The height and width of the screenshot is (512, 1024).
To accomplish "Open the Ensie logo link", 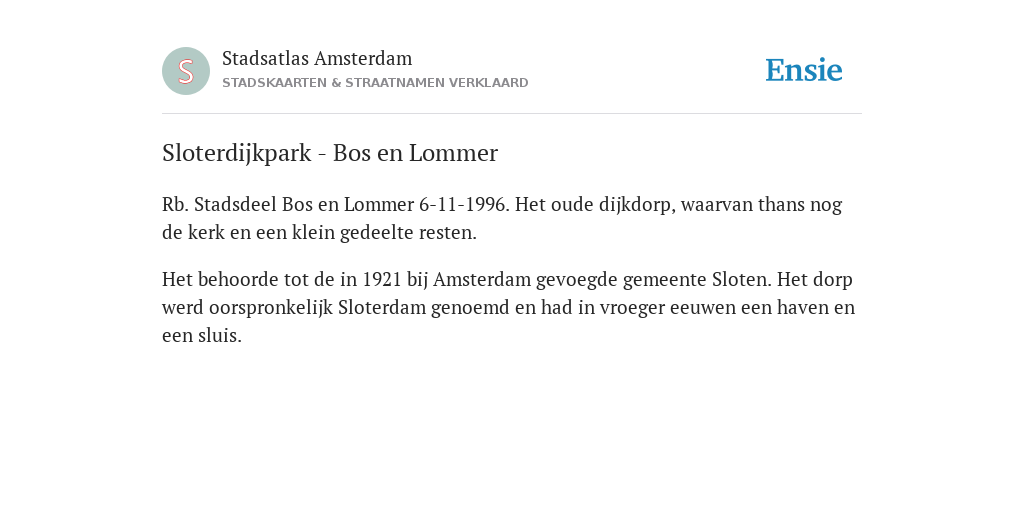I will [x=804, y=70].
